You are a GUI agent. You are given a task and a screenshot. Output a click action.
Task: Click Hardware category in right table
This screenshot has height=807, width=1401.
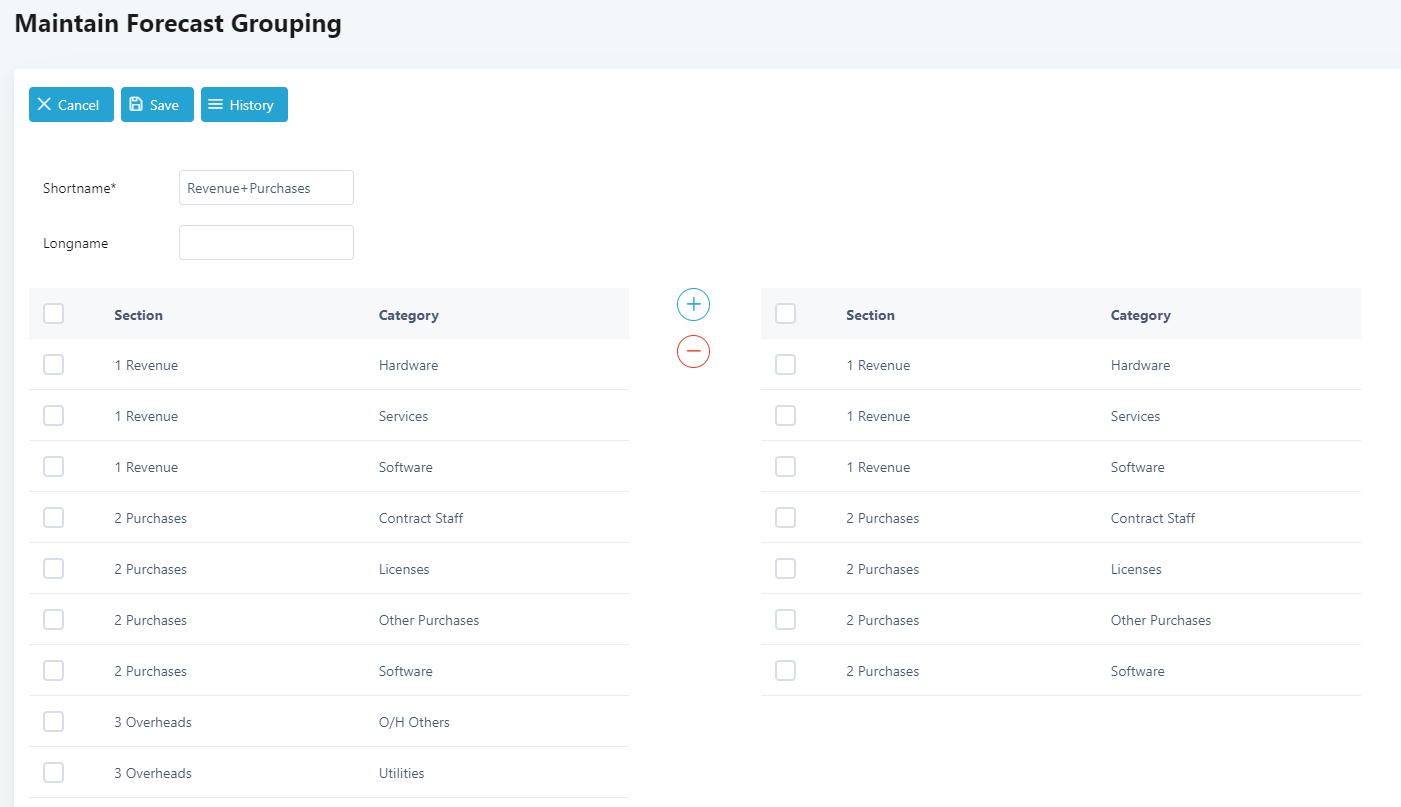click(1140, 365)
